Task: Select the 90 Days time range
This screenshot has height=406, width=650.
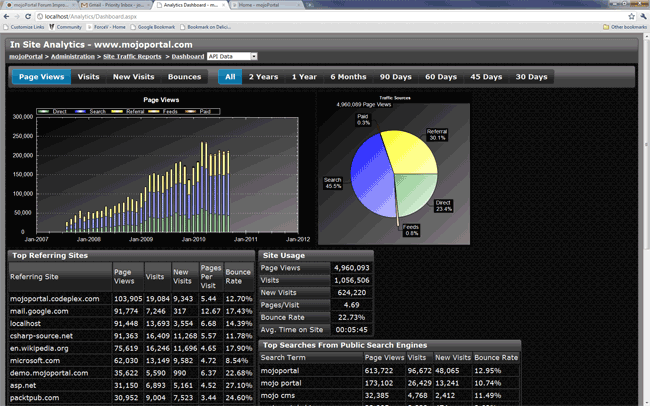Action: click(x=395, y=76)
